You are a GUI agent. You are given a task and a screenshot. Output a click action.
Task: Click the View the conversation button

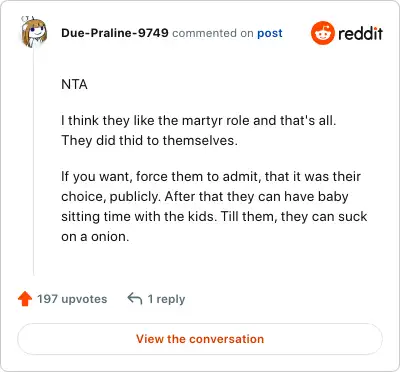point(200,339)
